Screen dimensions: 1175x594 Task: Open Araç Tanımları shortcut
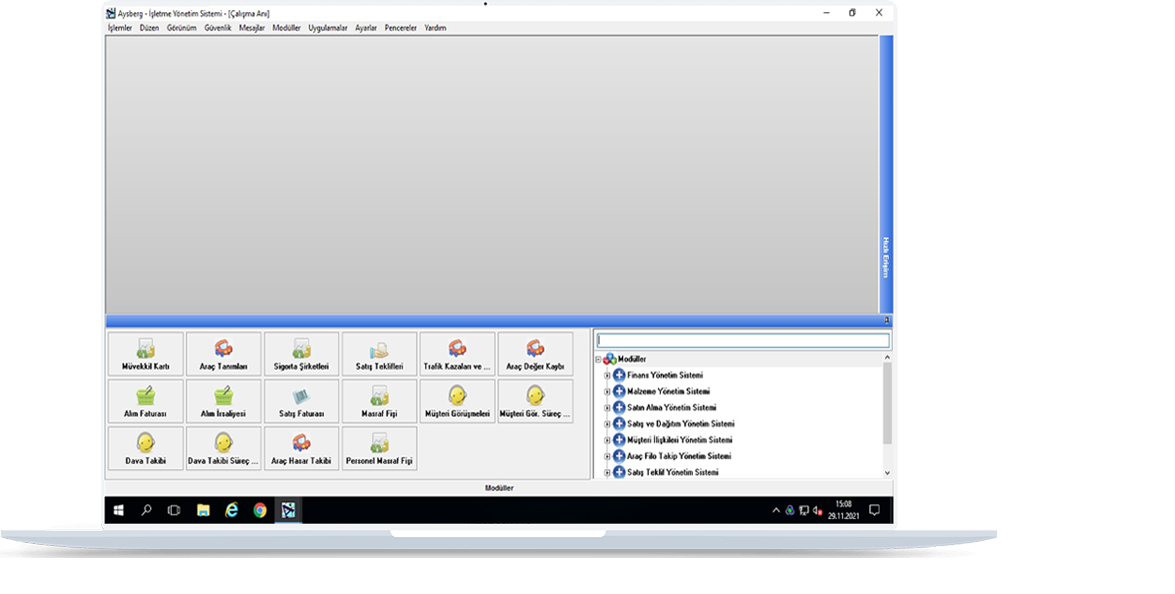click(x=223, y=354)
